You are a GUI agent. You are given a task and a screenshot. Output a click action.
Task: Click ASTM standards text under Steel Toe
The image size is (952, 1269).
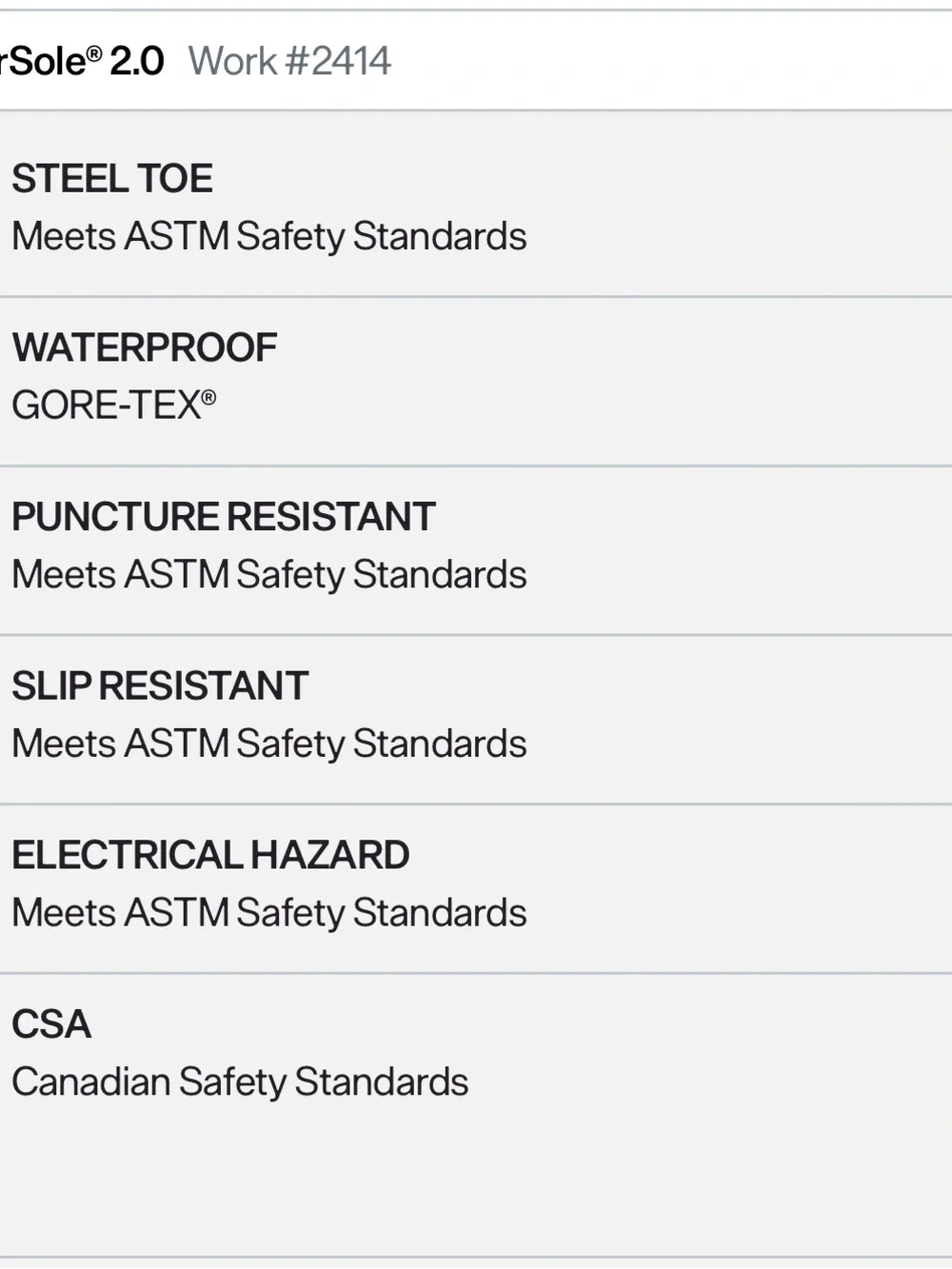click(269, 237)
